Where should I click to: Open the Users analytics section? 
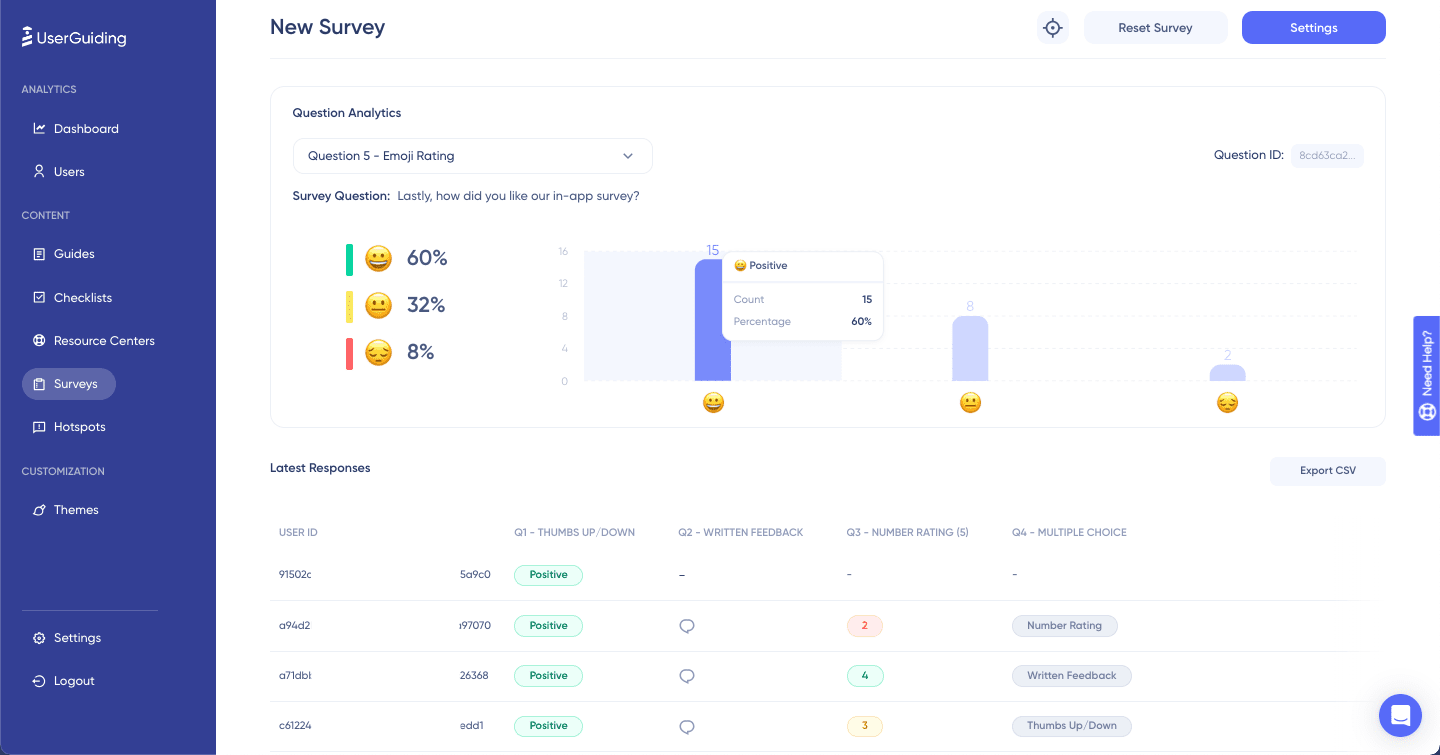point(69,171)
